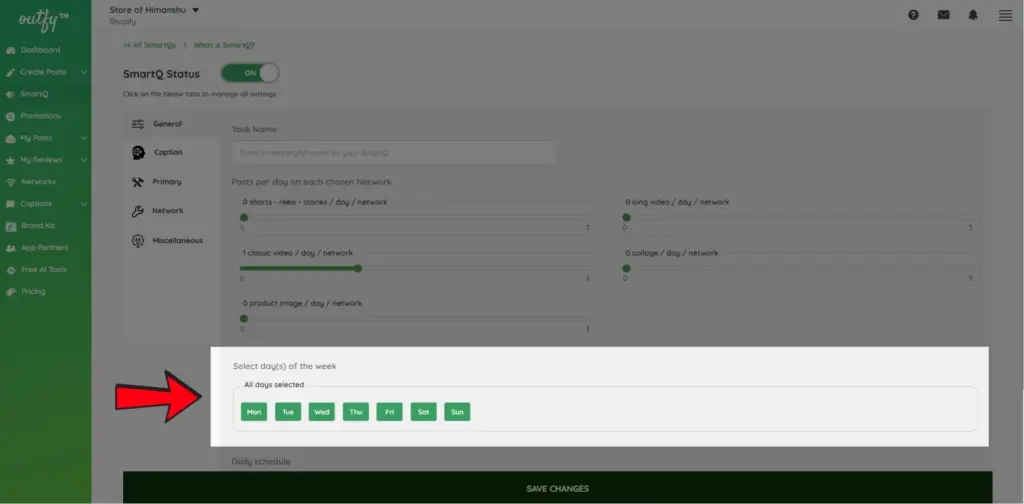Switch to the Caption settings tab
This screenshot has height=504, width=1024.
click(167, 152)
